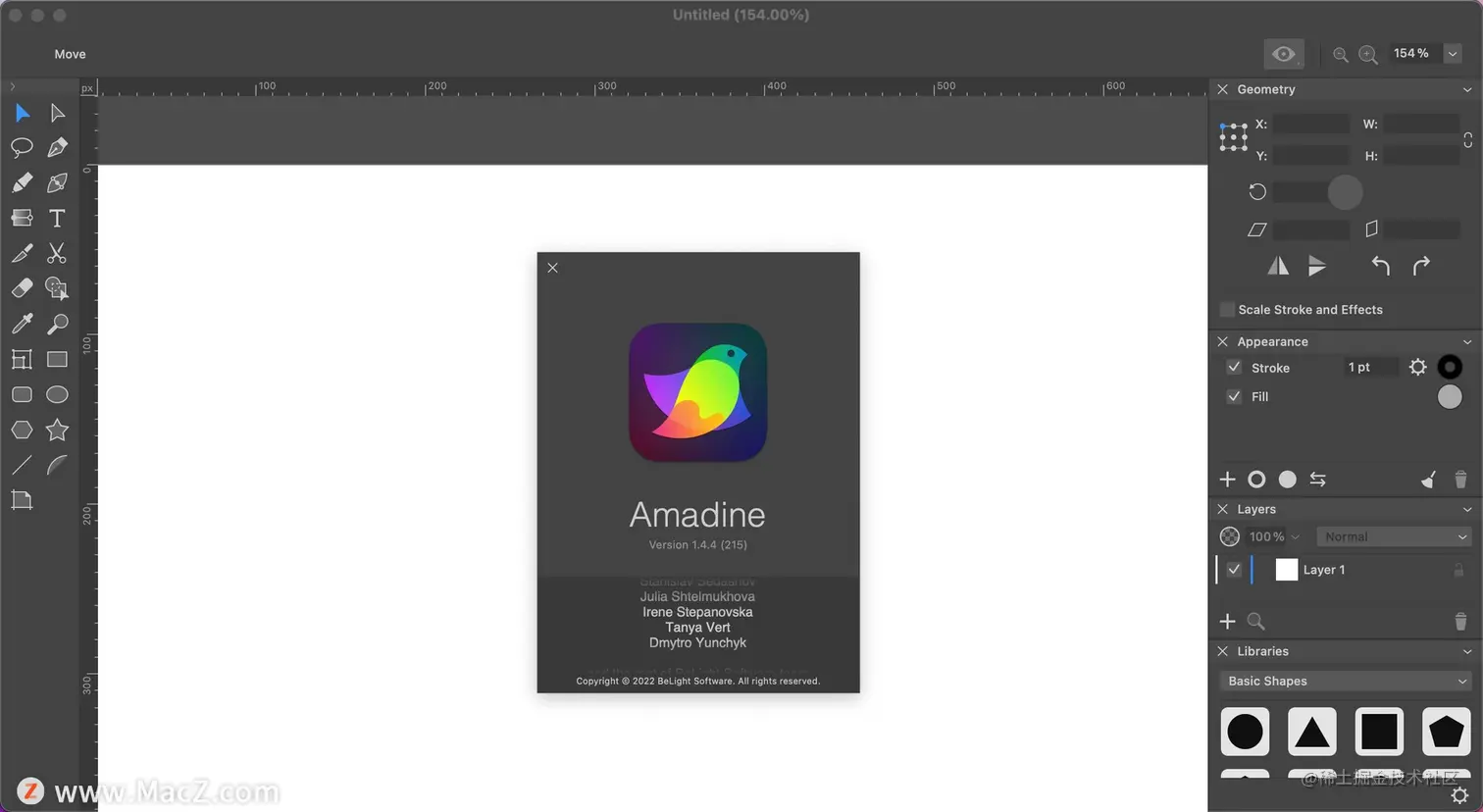The height and width of the screenshot is (812, 1483).
Task: Select the Artboard tool
Action: (22, 500)
